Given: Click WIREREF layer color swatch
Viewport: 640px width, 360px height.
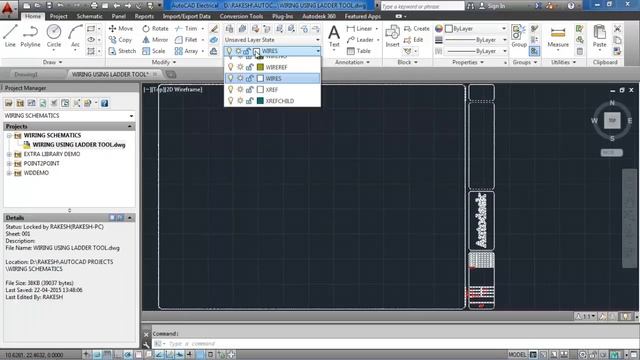Looking at the screenshot, I should click(x=260, y=67).
